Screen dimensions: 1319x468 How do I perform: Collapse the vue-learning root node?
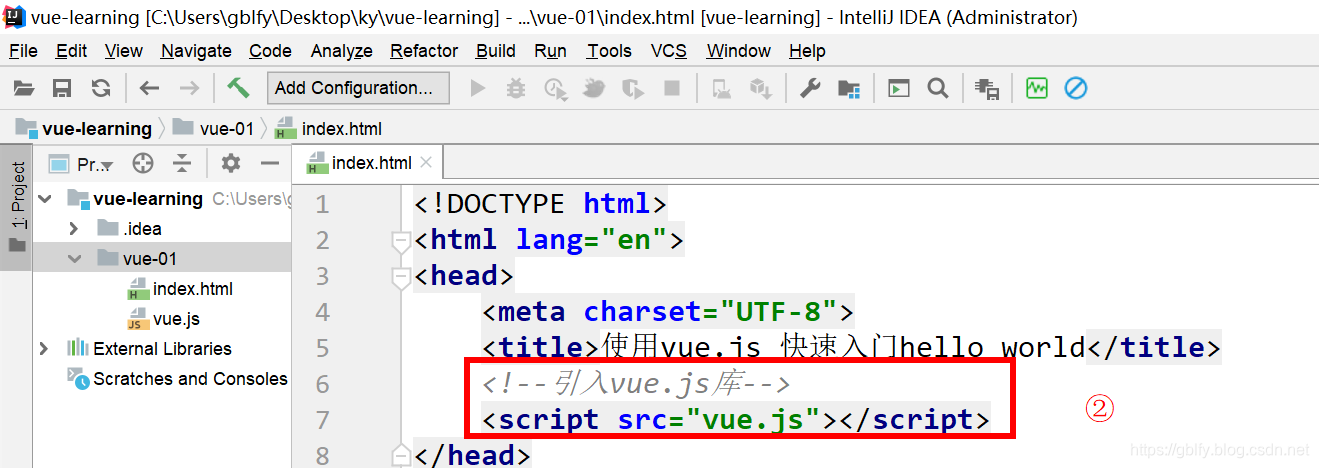tap(45, 199)
